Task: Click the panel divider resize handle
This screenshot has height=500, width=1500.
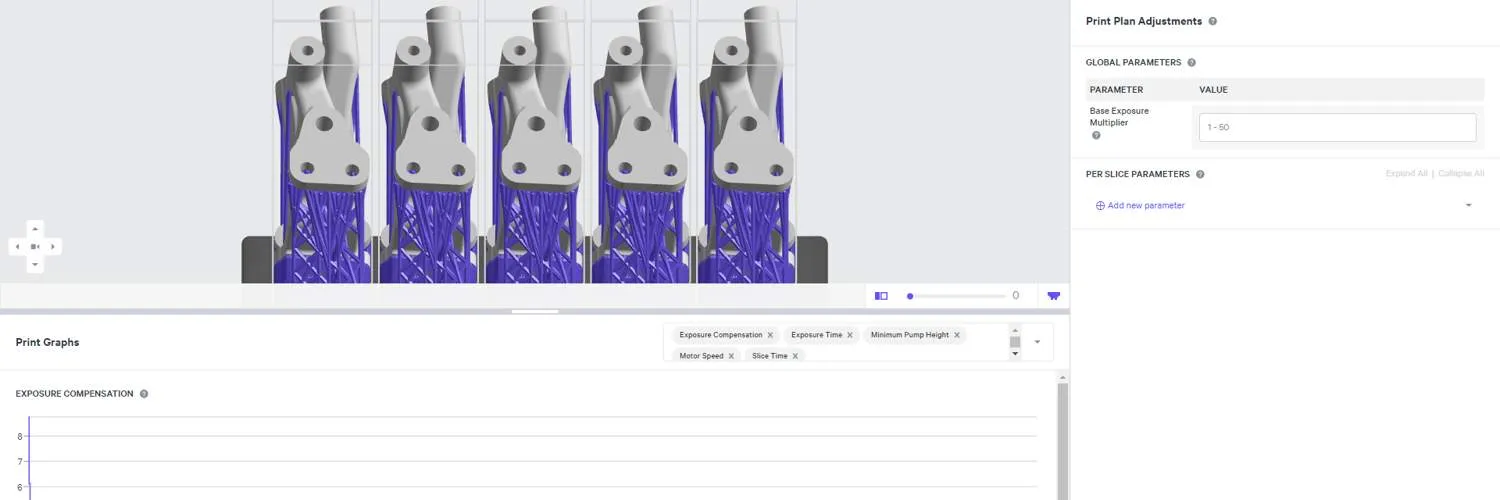Action: [535, 312]
